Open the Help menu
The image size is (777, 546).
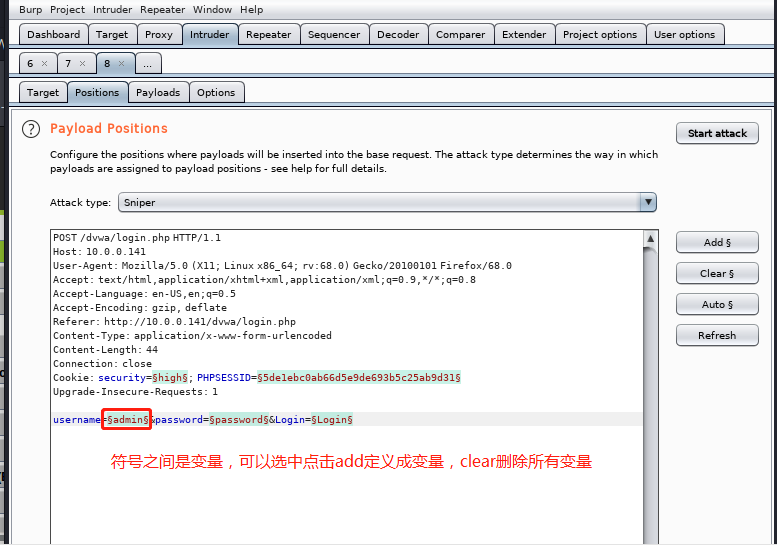pos(251,9)
